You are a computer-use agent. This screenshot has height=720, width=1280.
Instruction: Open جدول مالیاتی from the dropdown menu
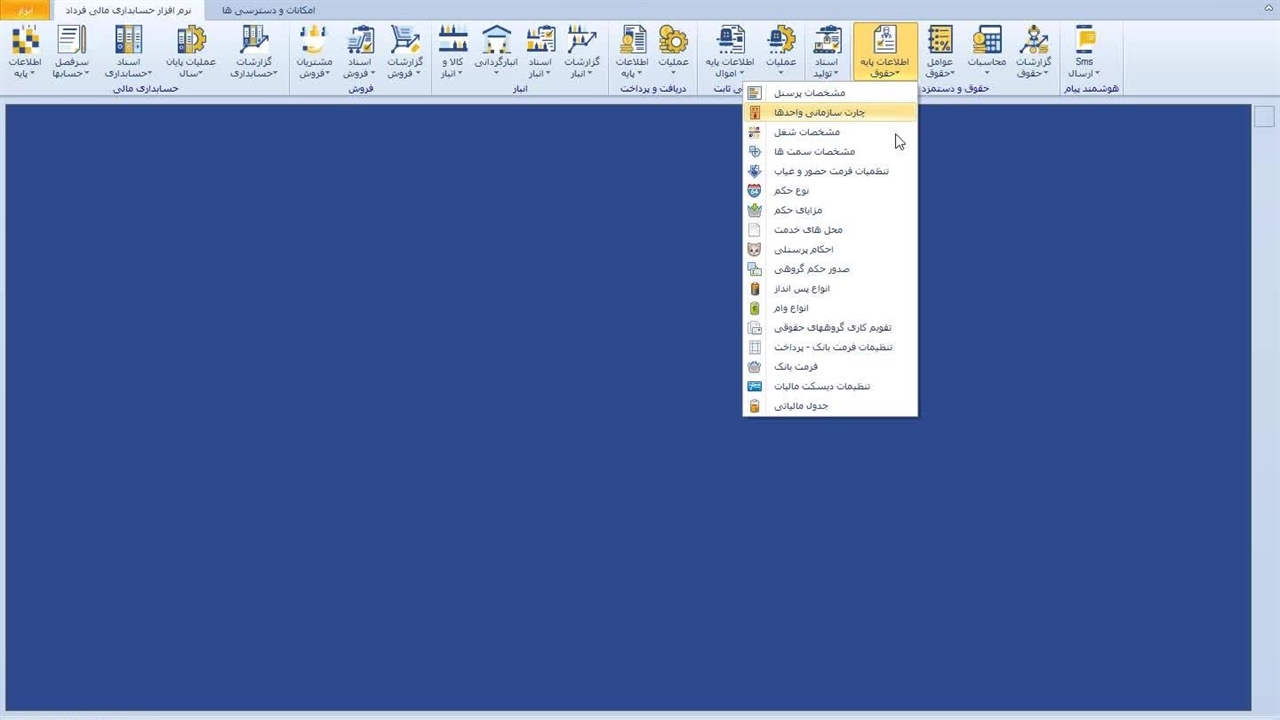[801, 406]
